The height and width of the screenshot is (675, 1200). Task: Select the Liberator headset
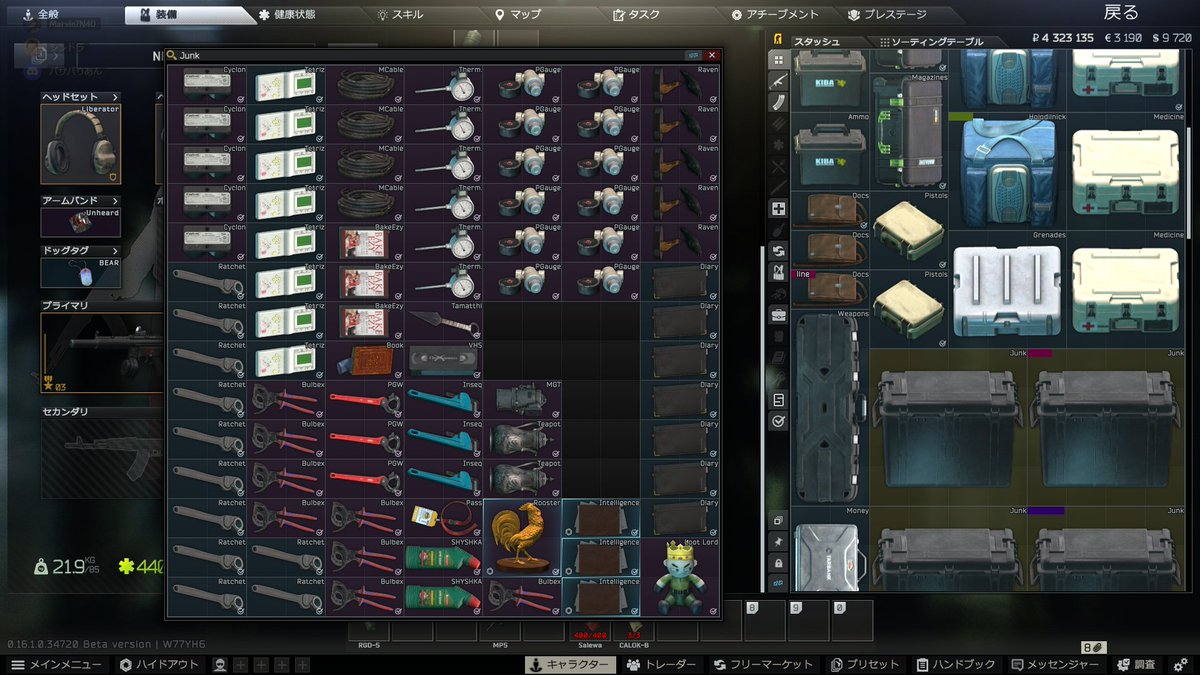point(81,143)
